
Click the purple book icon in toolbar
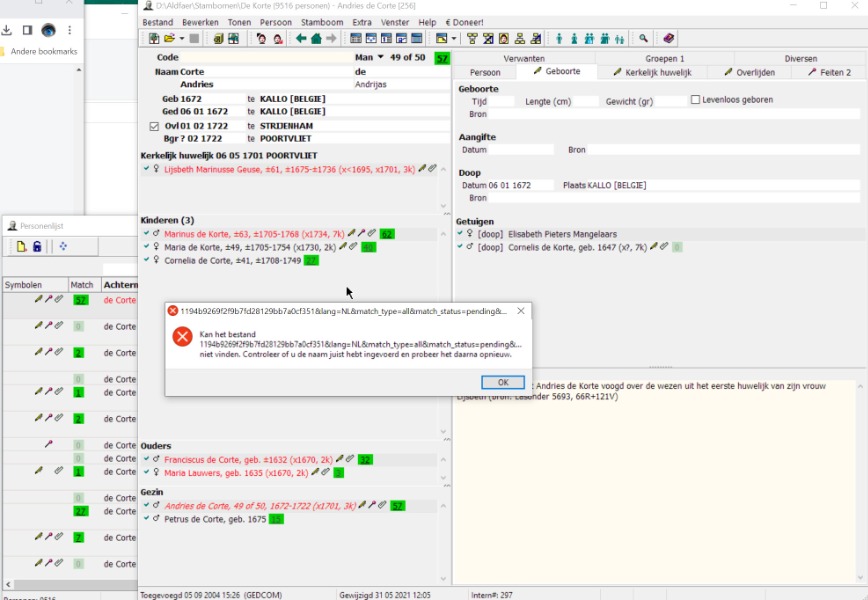click(669, 39)
